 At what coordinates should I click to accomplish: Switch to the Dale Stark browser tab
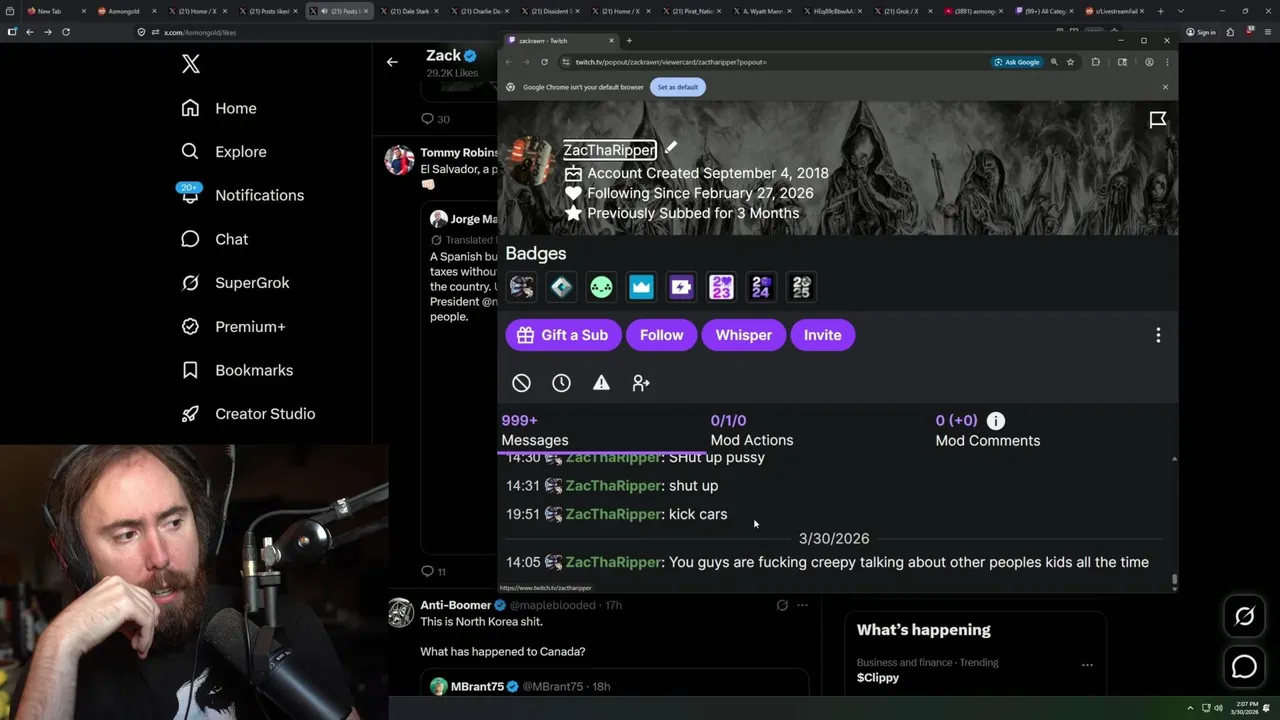pyautogui.click(x=408, y=11)
